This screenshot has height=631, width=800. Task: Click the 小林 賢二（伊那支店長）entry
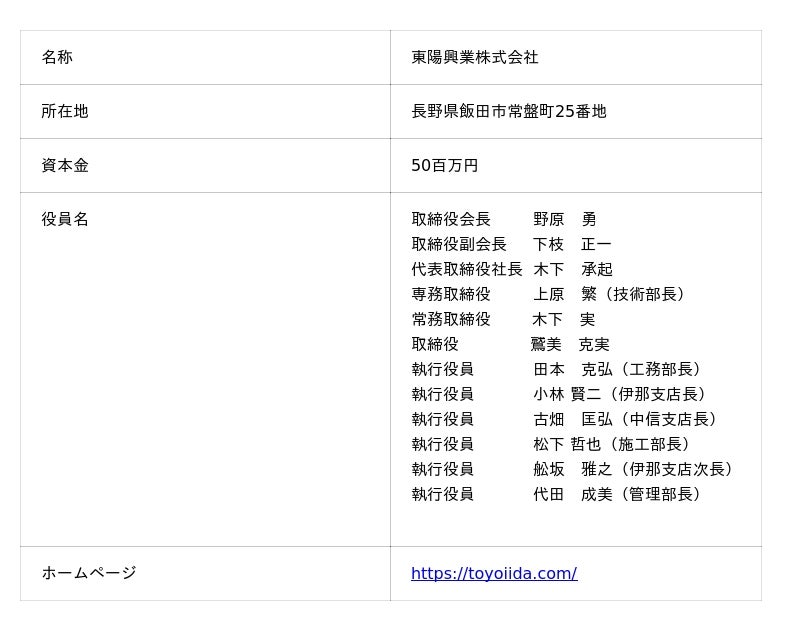(621, 394)
